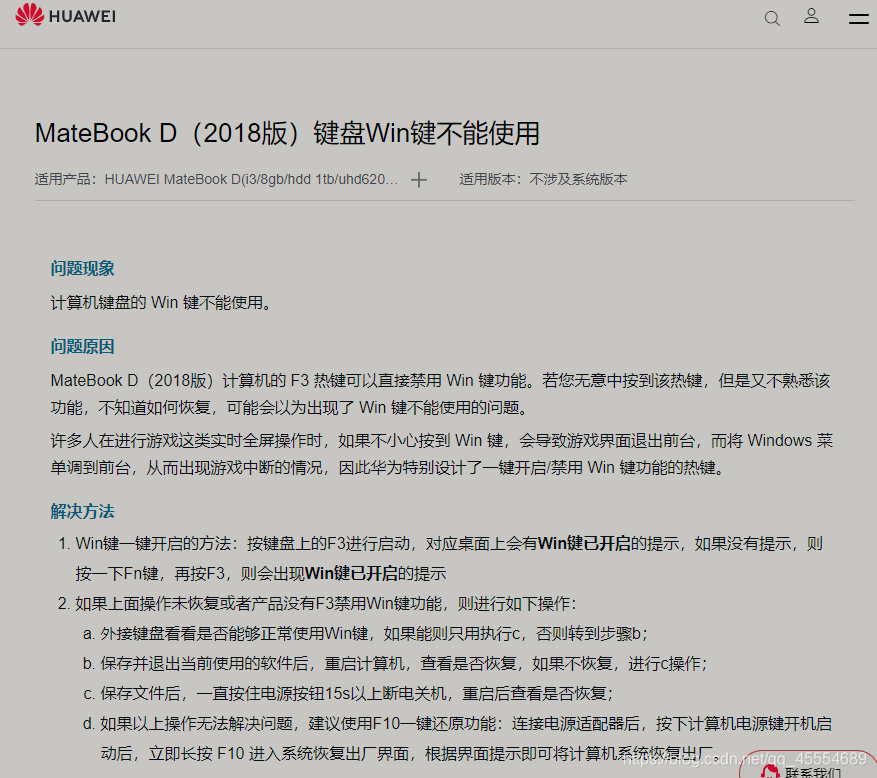
Task: Click the 适用产品 HUAWEI MateBook D text
Action: [216, 179]
